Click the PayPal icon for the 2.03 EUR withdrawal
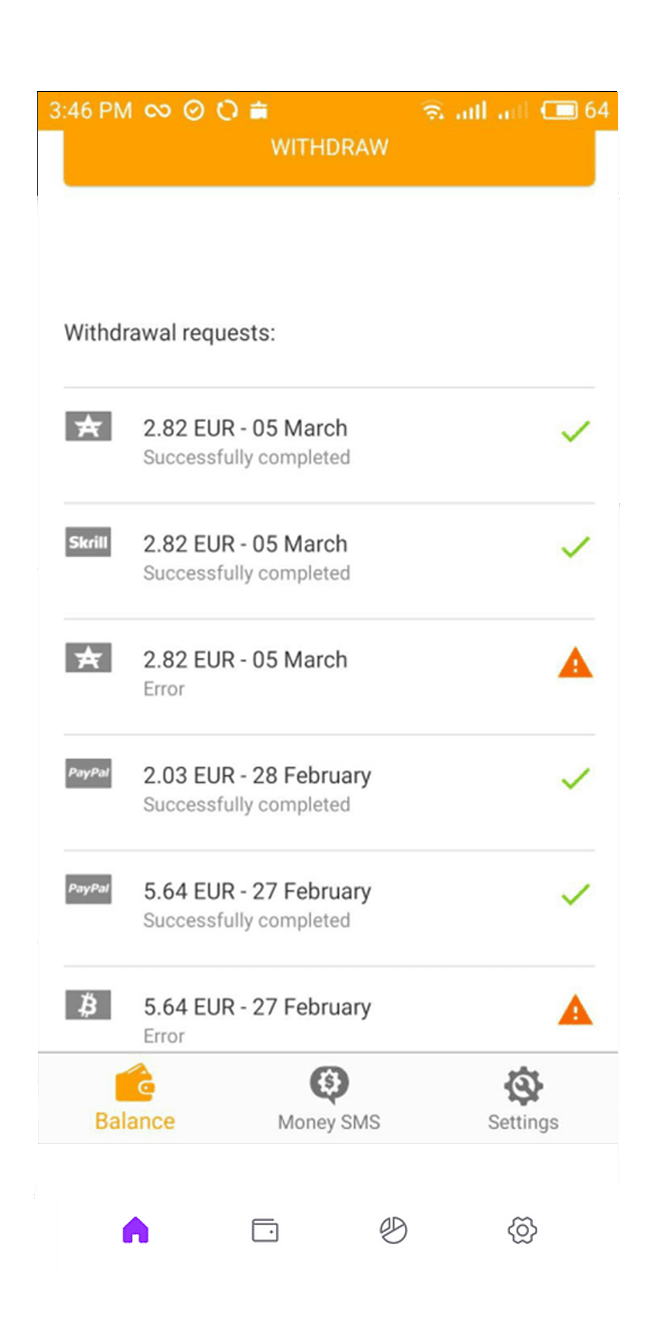The image size is (656, 1326). [88, 774]
